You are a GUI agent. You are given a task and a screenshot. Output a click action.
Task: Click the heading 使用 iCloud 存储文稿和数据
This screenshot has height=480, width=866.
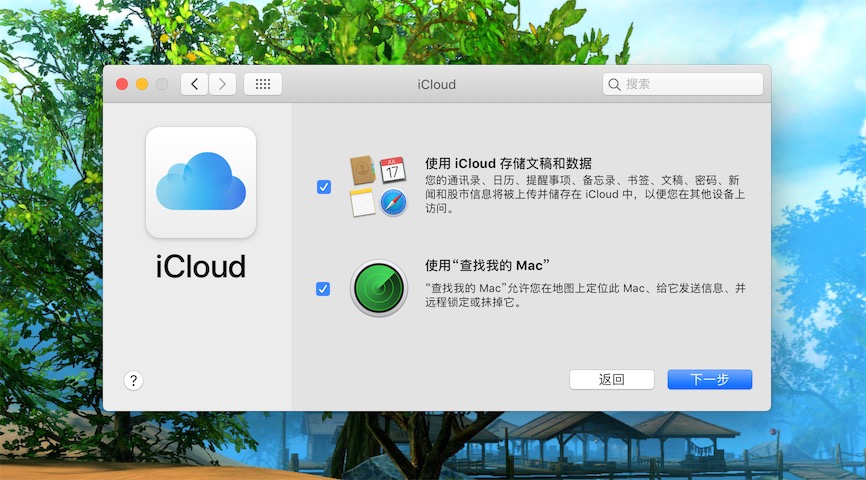[x=508, y=163]
